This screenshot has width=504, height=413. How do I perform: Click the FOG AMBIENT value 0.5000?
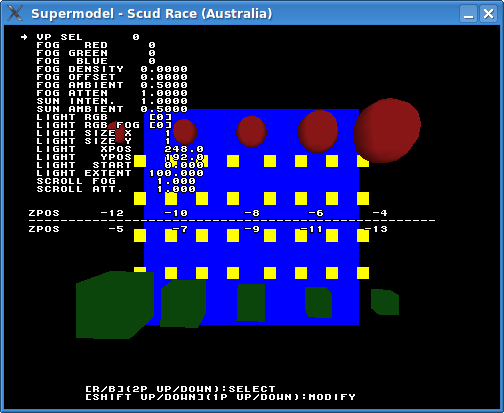coord(164,85)
